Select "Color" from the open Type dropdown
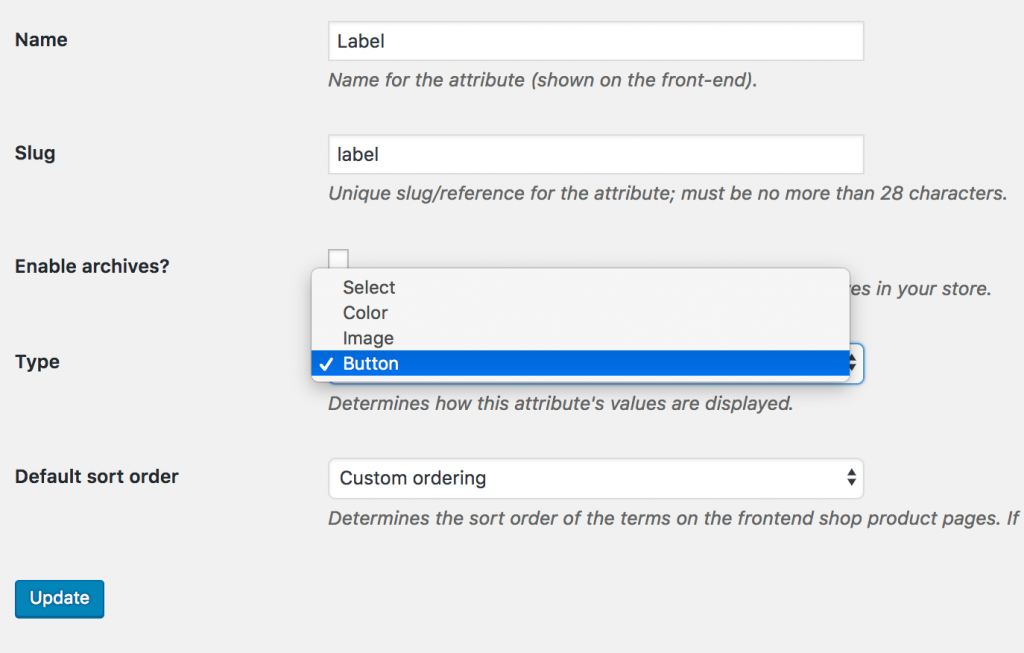 coord(365,313)
